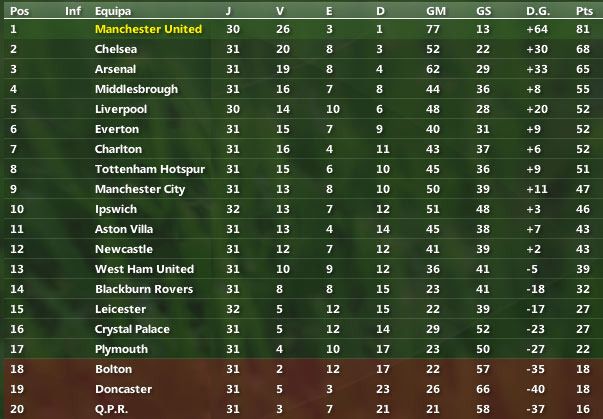Click the GM goals scored header
Screen dimensions: 603x419
pyautogui.click(x=436, y=10)
